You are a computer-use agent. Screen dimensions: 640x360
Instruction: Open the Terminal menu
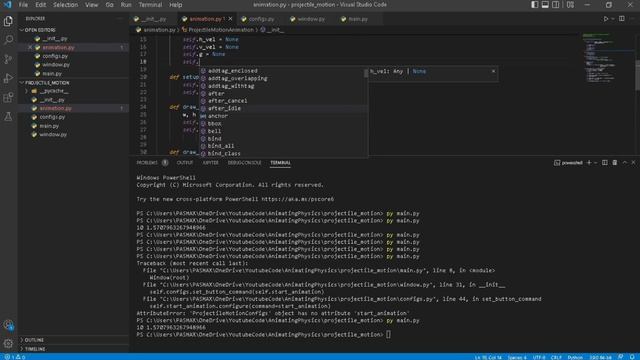[x=150, y=5]
